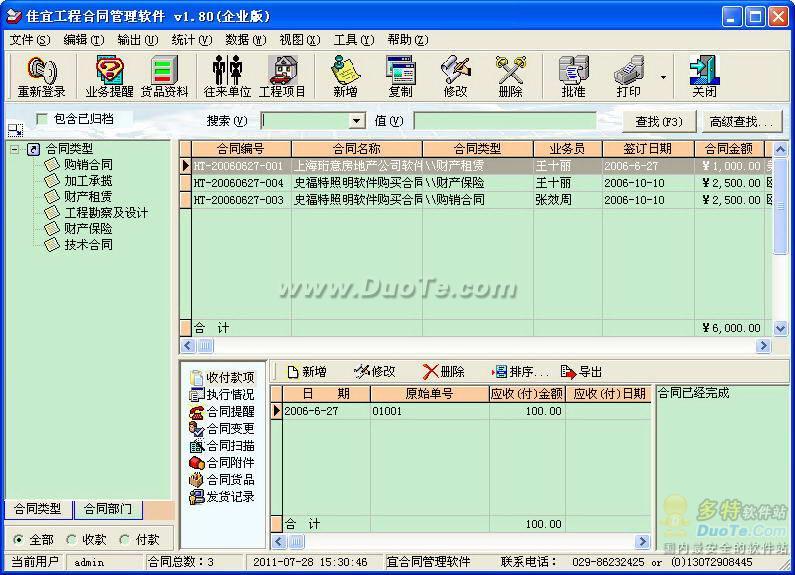The width and height of the screenshot is (795, 575).
Task: Open 工程项目 project icon
Action: click(282, 77)
